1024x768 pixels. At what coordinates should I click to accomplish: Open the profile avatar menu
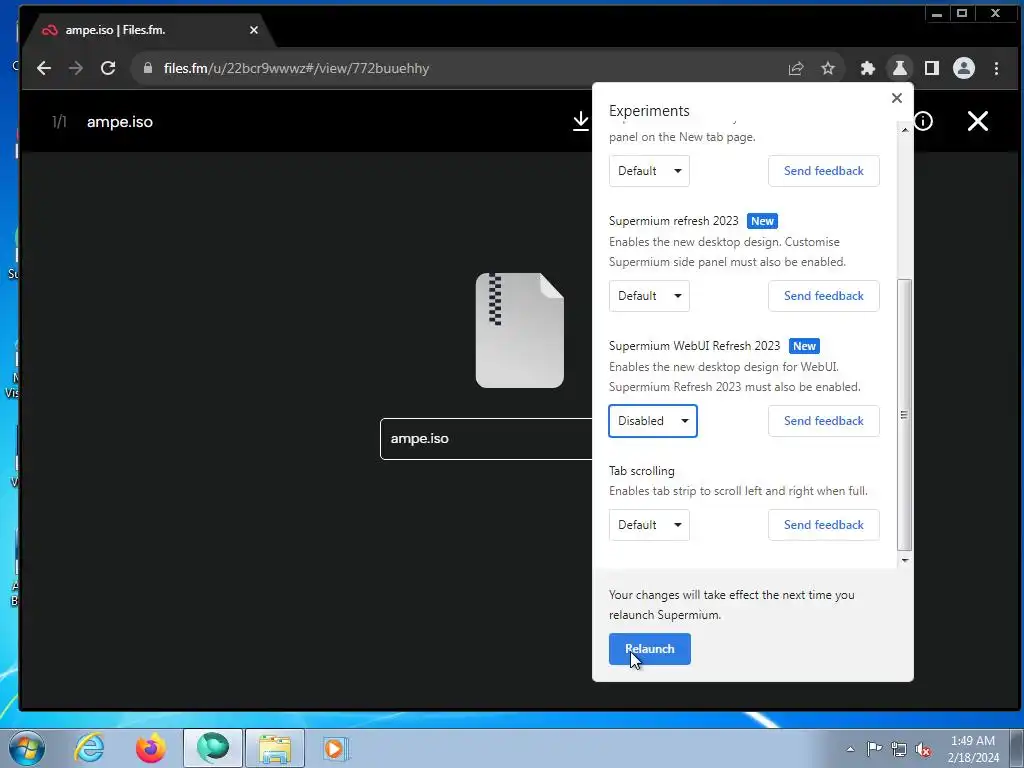tap(964, 68)
